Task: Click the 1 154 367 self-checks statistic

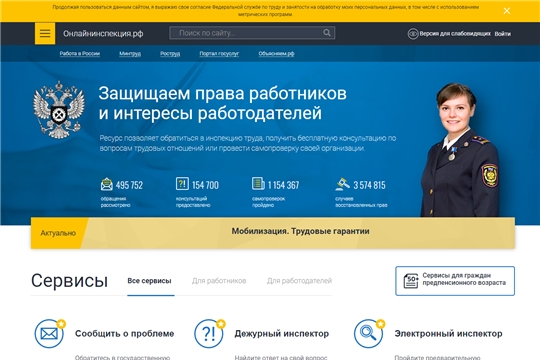Action: tap(283, 185)
